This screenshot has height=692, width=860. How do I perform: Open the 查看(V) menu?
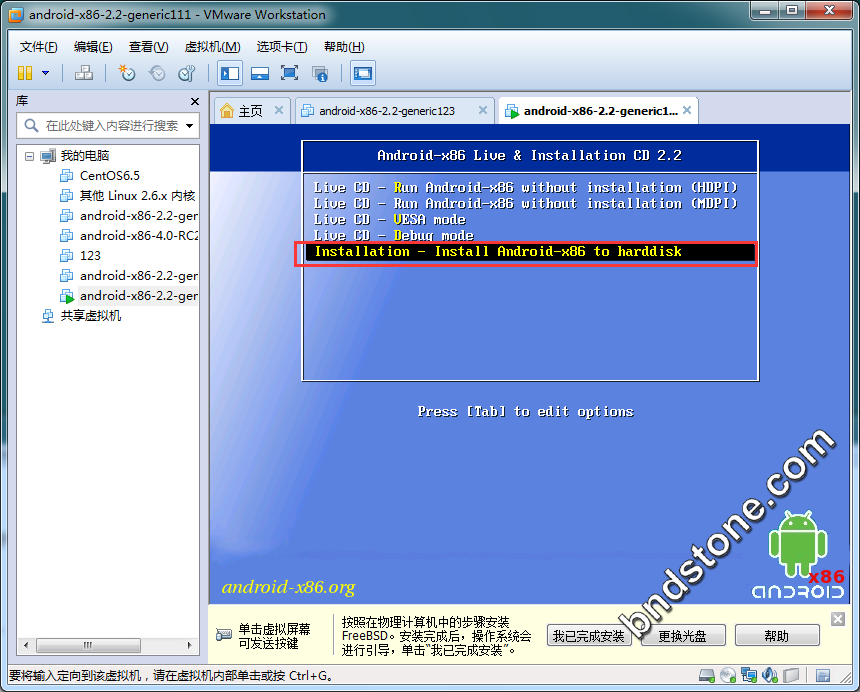[149, 47]
